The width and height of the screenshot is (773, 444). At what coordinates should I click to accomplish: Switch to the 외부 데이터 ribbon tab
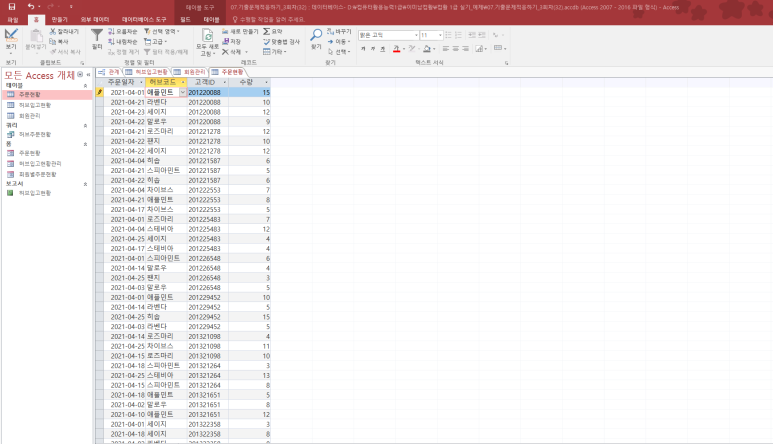click(x=95, y=20)
